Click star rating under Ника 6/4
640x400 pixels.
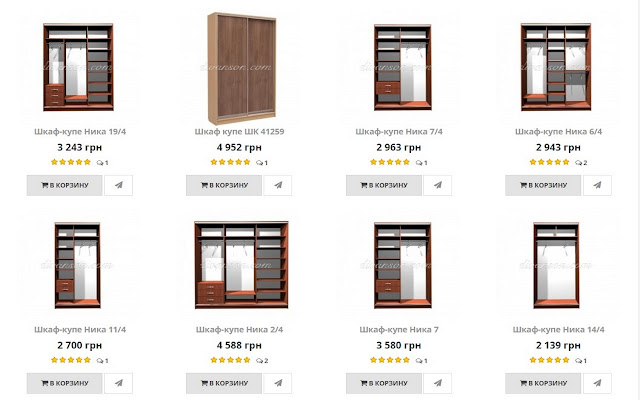[549, 161]
